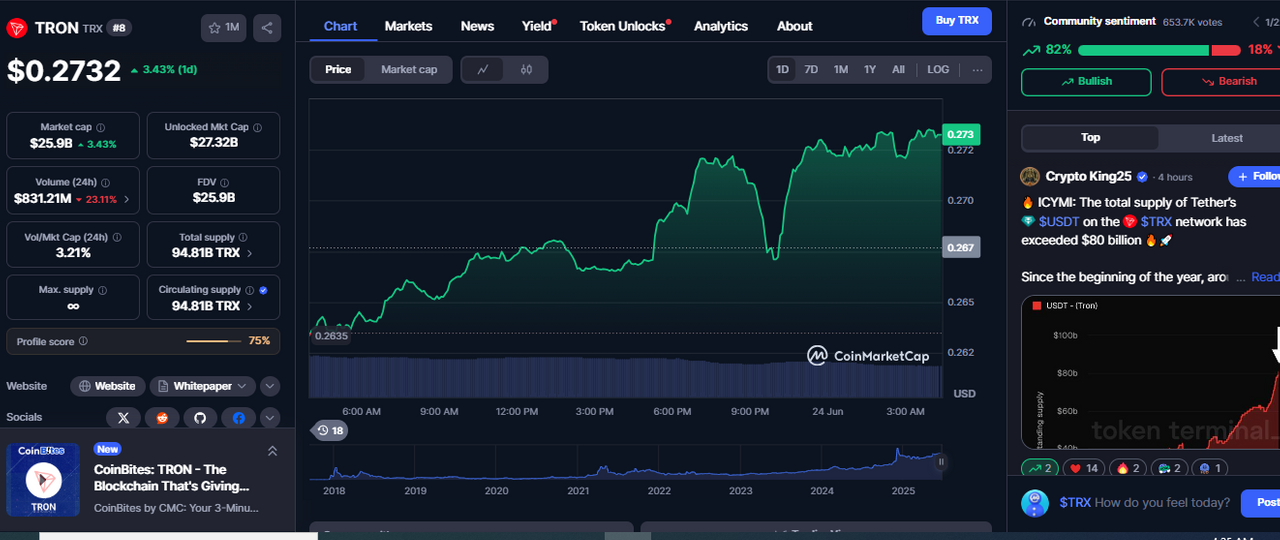Open TRON Reddit social link
Screen dimensions: 1280x540
(162, 417)
